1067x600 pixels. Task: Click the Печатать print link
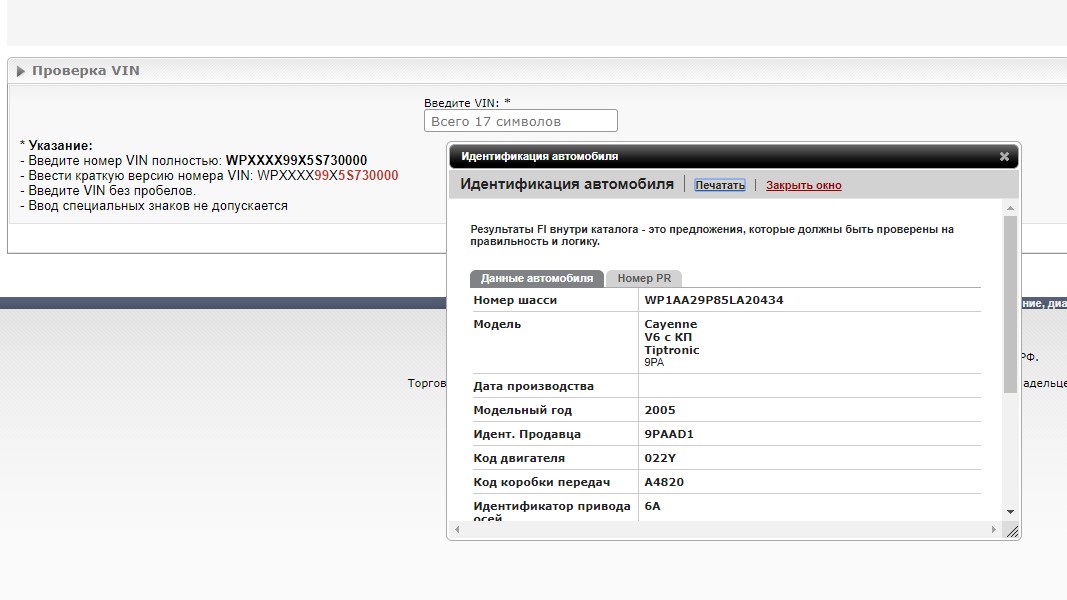(720, 185)
